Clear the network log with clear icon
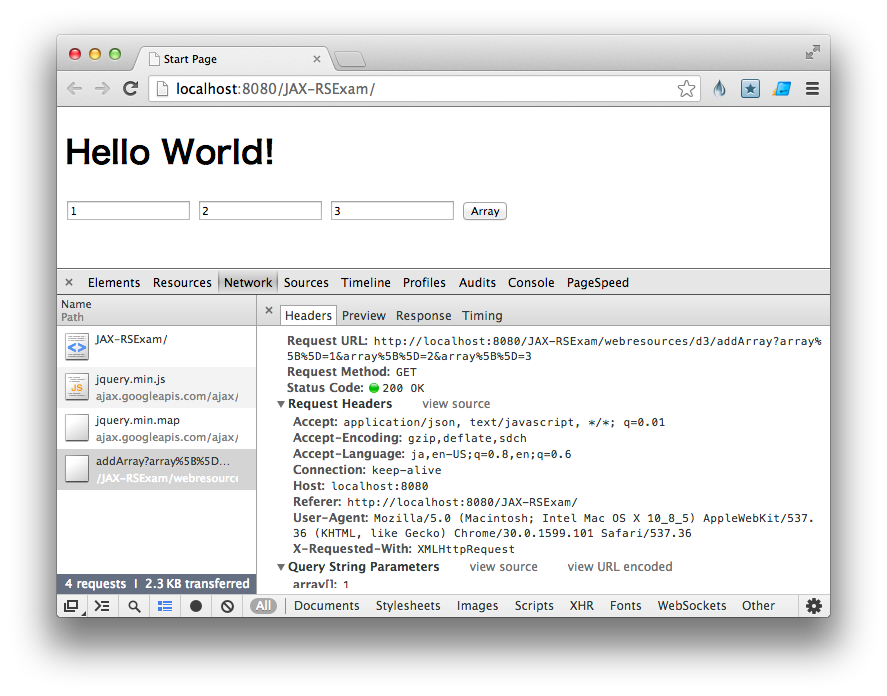Viewport: 887px width, 696px height. (x=227, y=605)
